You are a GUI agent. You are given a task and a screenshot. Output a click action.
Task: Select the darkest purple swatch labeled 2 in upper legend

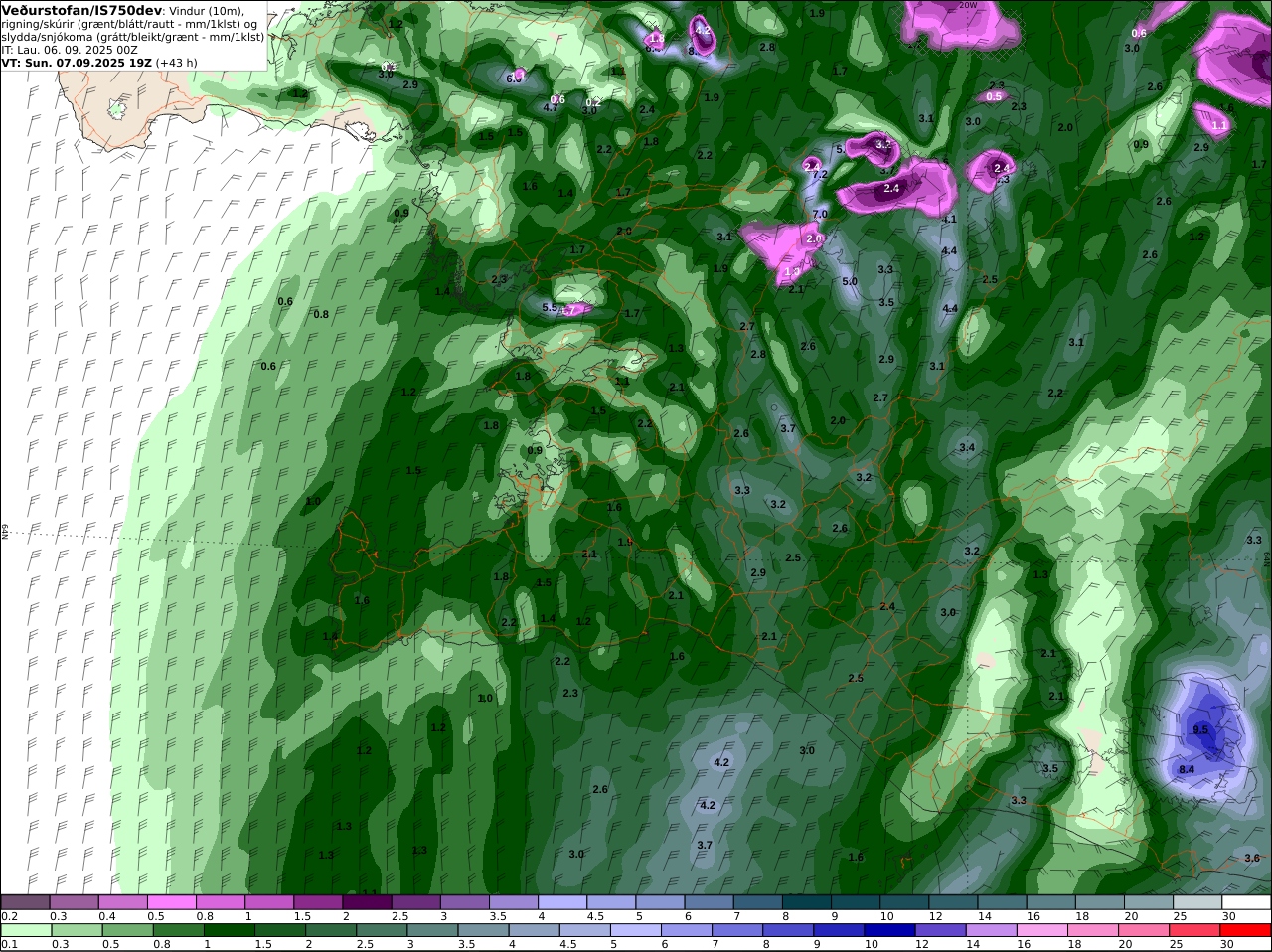pos(367,902)
